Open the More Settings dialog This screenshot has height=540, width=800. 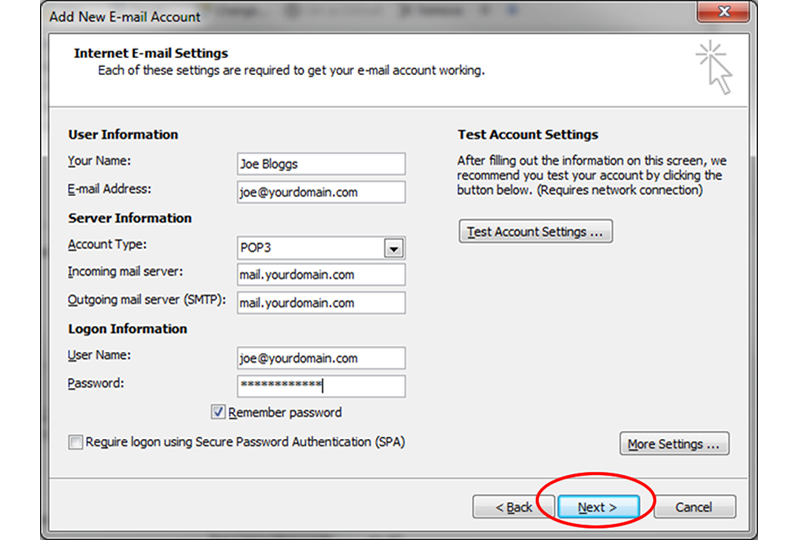click(674, 444)
